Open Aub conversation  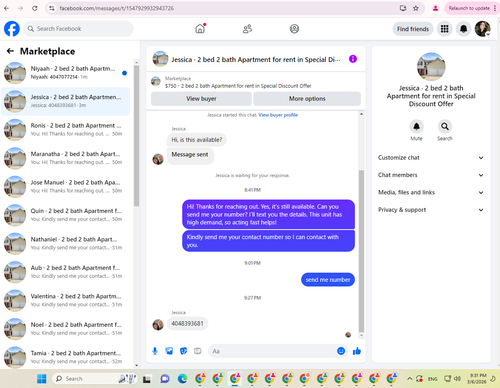(x=66, y=272)
